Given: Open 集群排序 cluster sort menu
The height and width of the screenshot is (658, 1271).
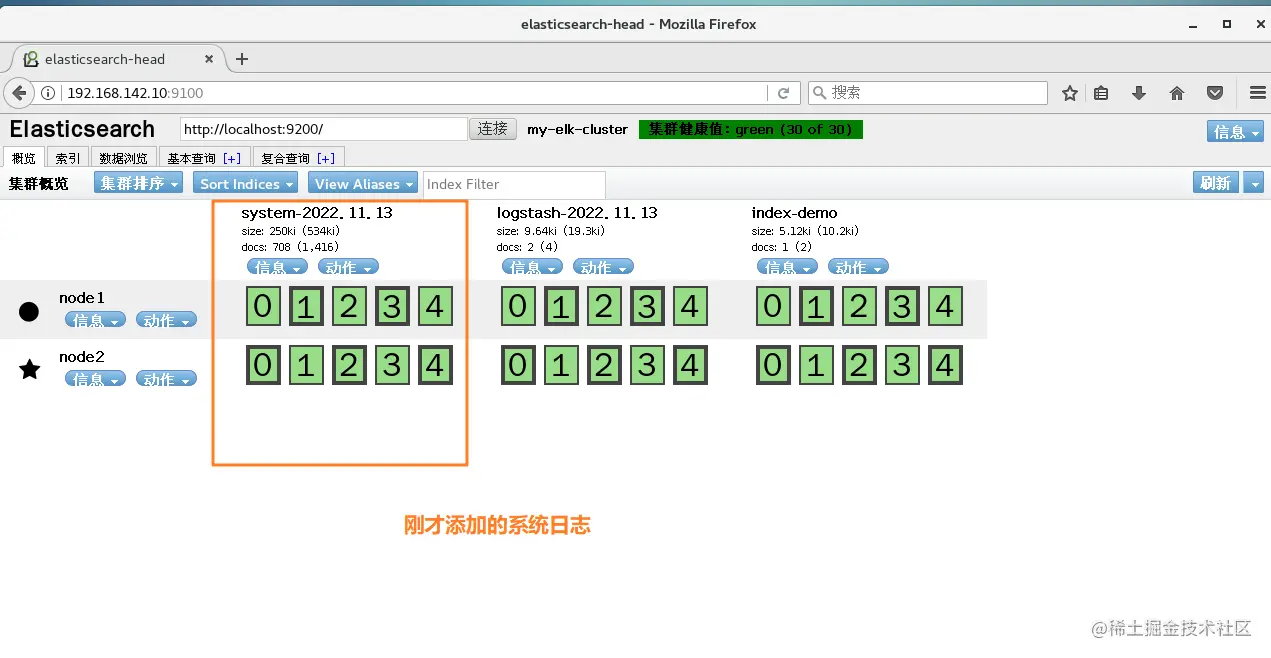Looking at the screenshot, I should [137, 183].
